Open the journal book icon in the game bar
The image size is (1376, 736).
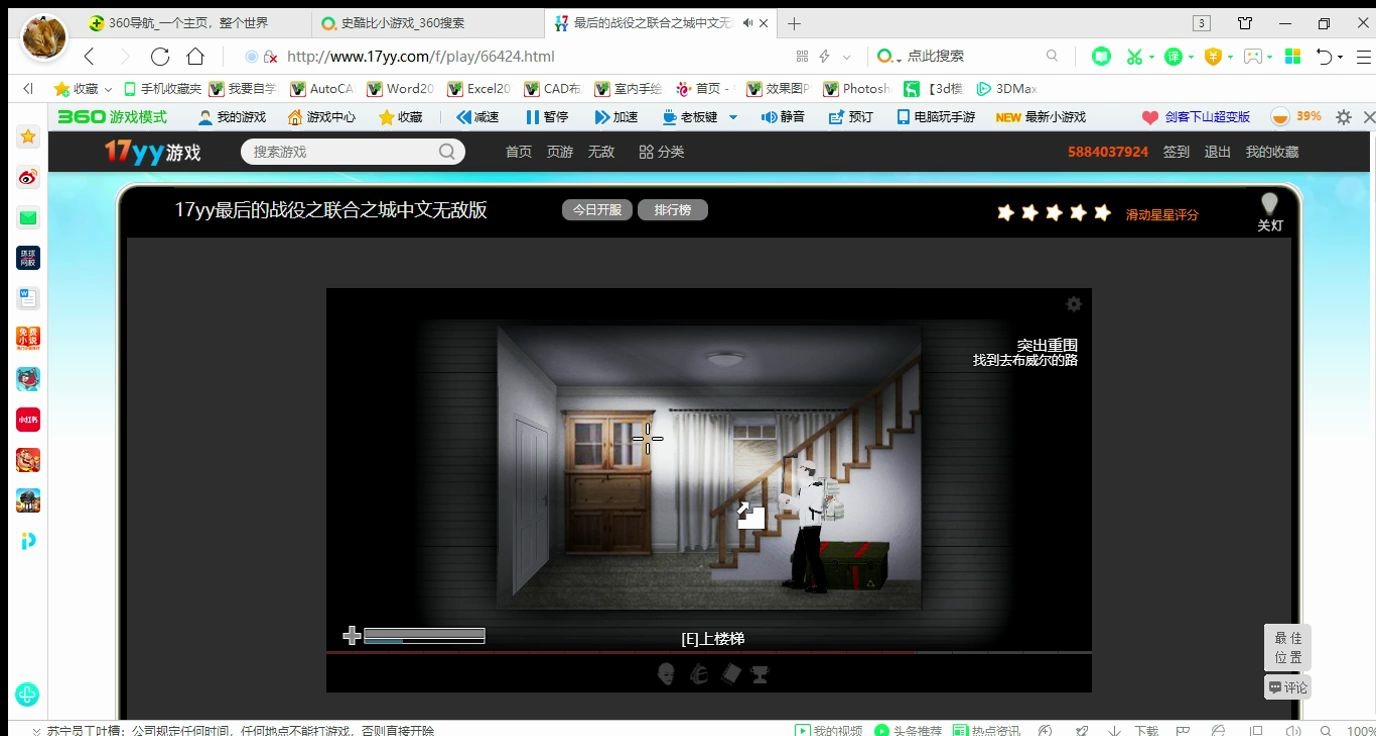731,674
